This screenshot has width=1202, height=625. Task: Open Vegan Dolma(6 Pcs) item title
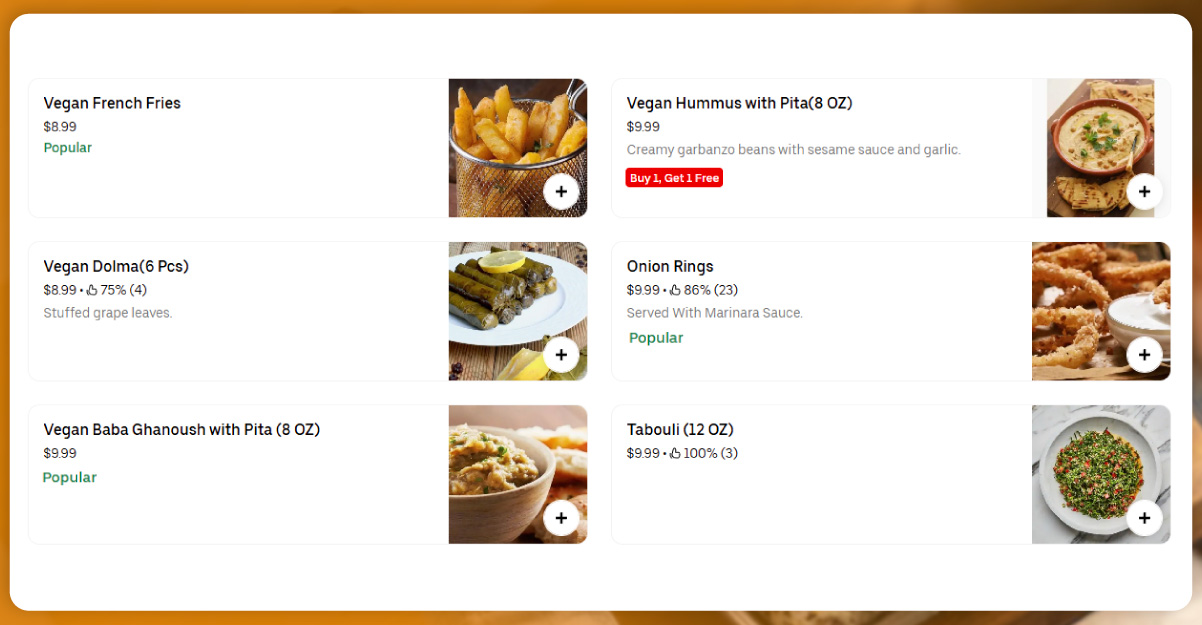click(x=116, y=266)
